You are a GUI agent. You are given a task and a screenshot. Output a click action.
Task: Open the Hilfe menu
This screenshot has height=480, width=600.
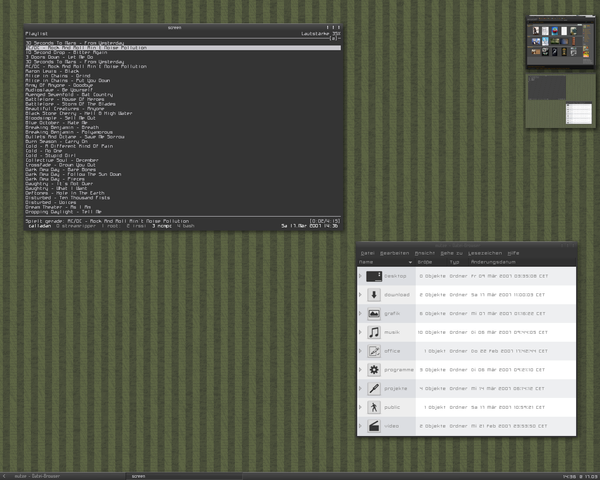[513, 253]
